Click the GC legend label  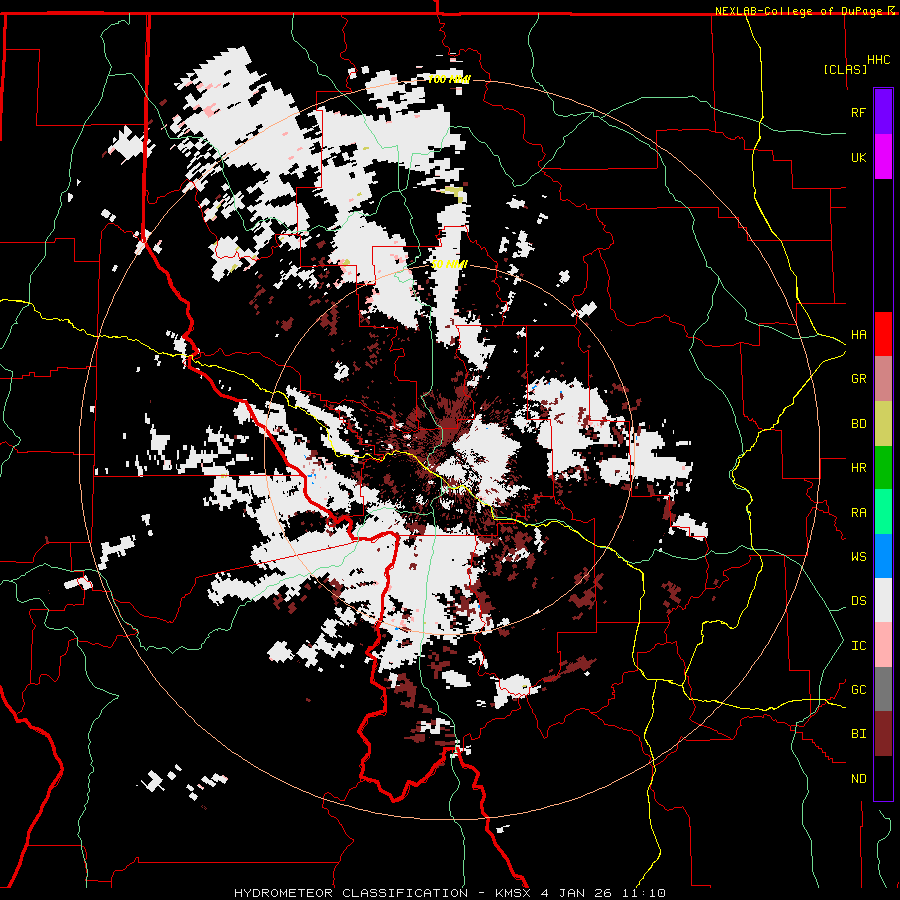[x=858, y=689]
